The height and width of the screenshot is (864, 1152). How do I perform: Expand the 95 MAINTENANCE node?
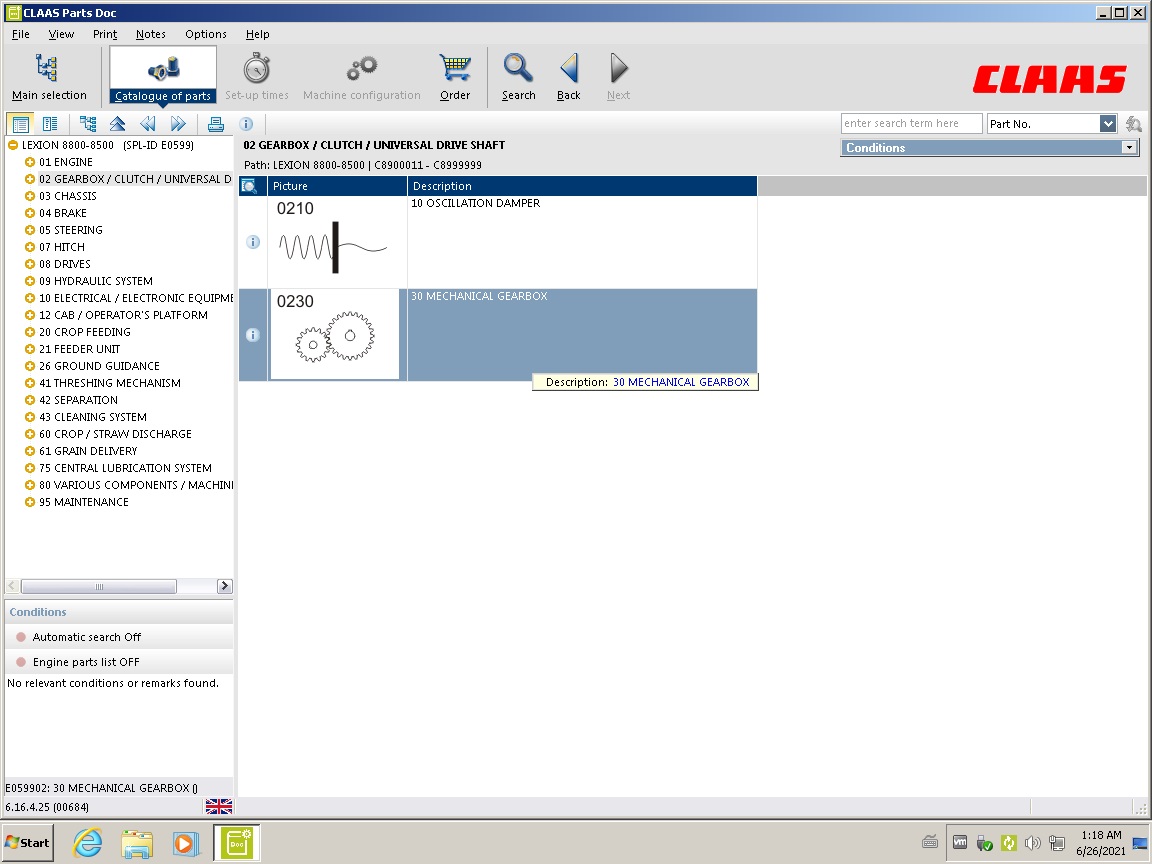point(30,502)
